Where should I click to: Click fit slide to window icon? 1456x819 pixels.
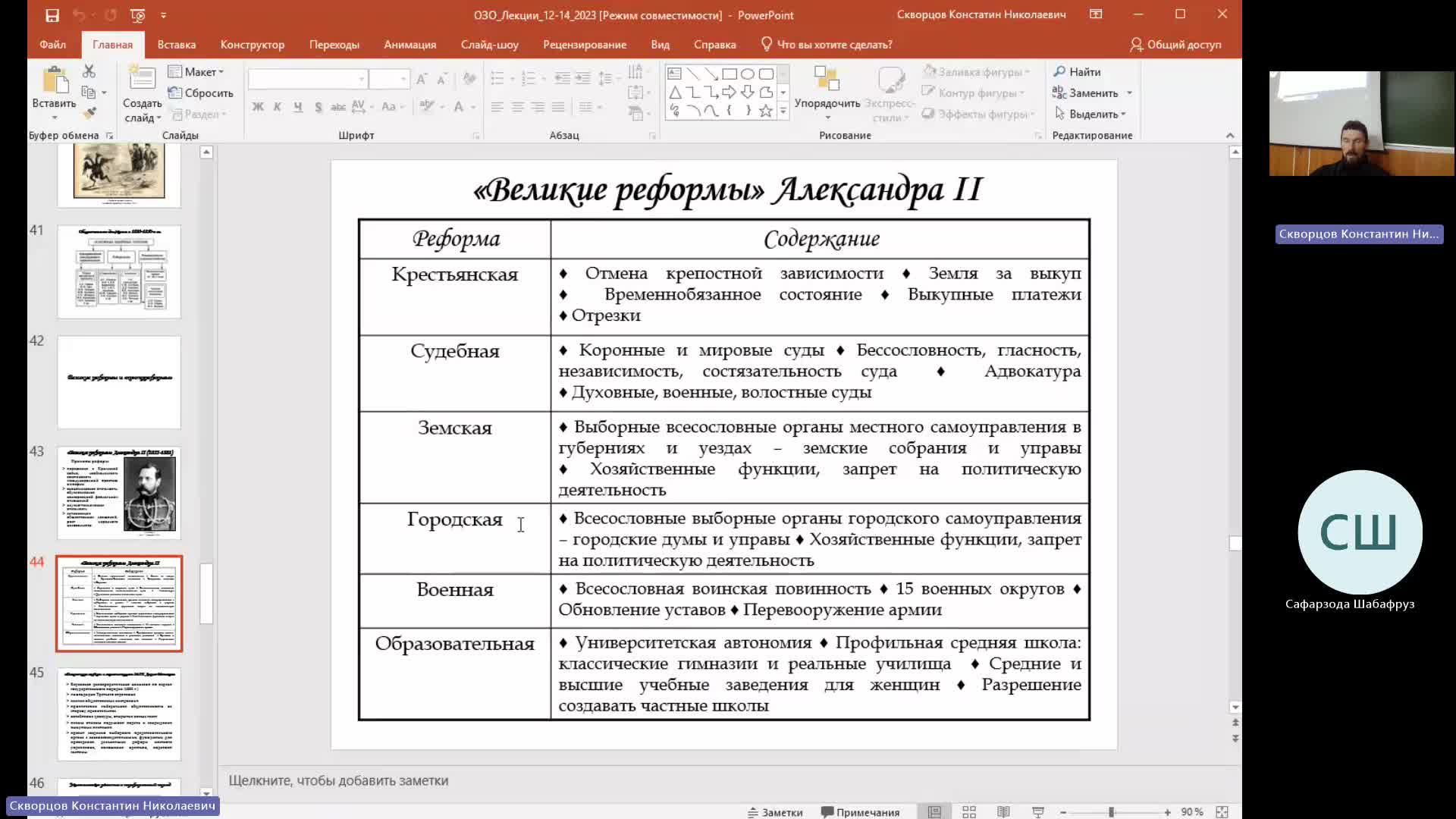point(1222,811)
